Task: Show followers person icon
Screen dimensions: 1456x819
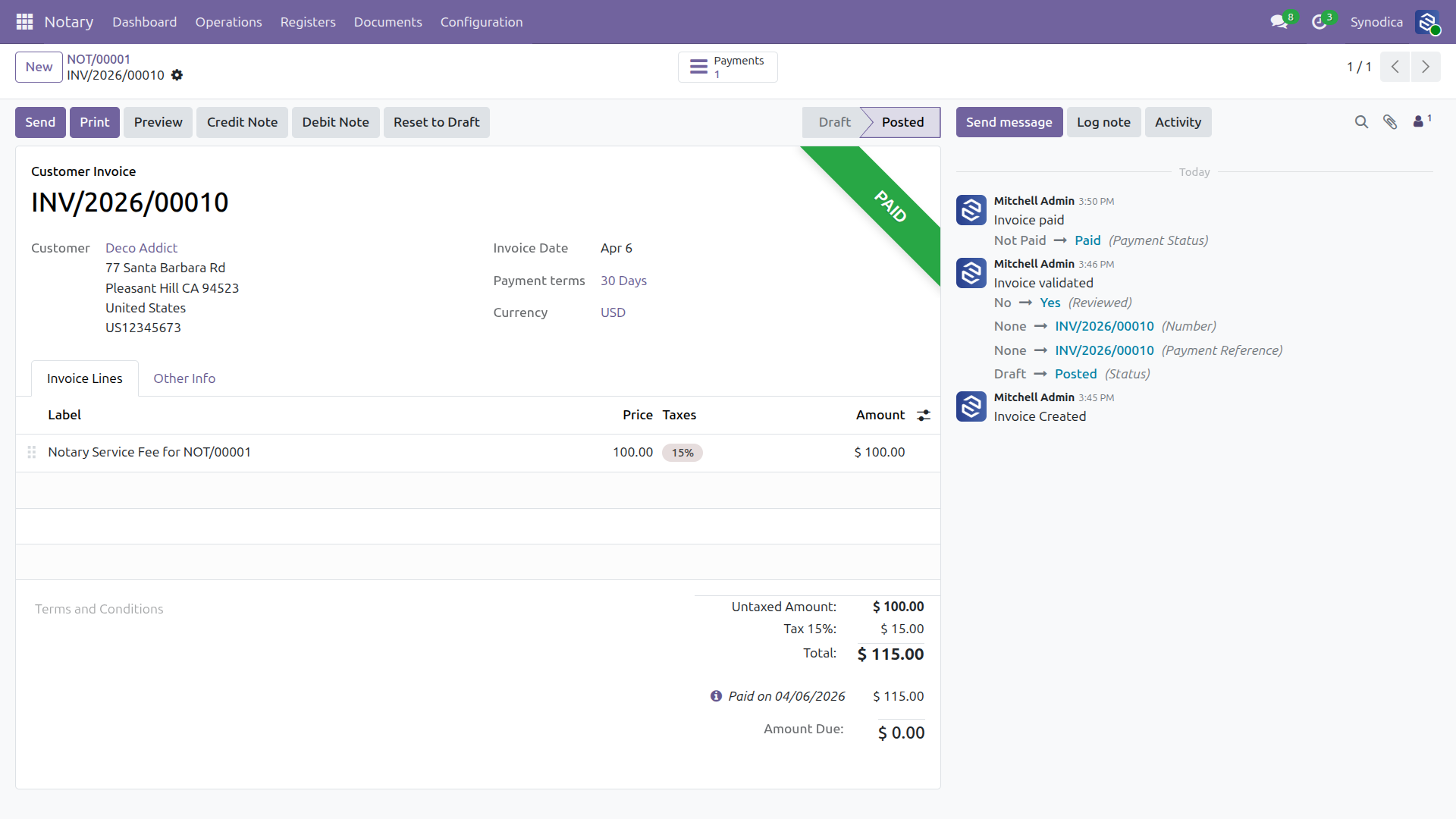Action: coord(1422,121)
